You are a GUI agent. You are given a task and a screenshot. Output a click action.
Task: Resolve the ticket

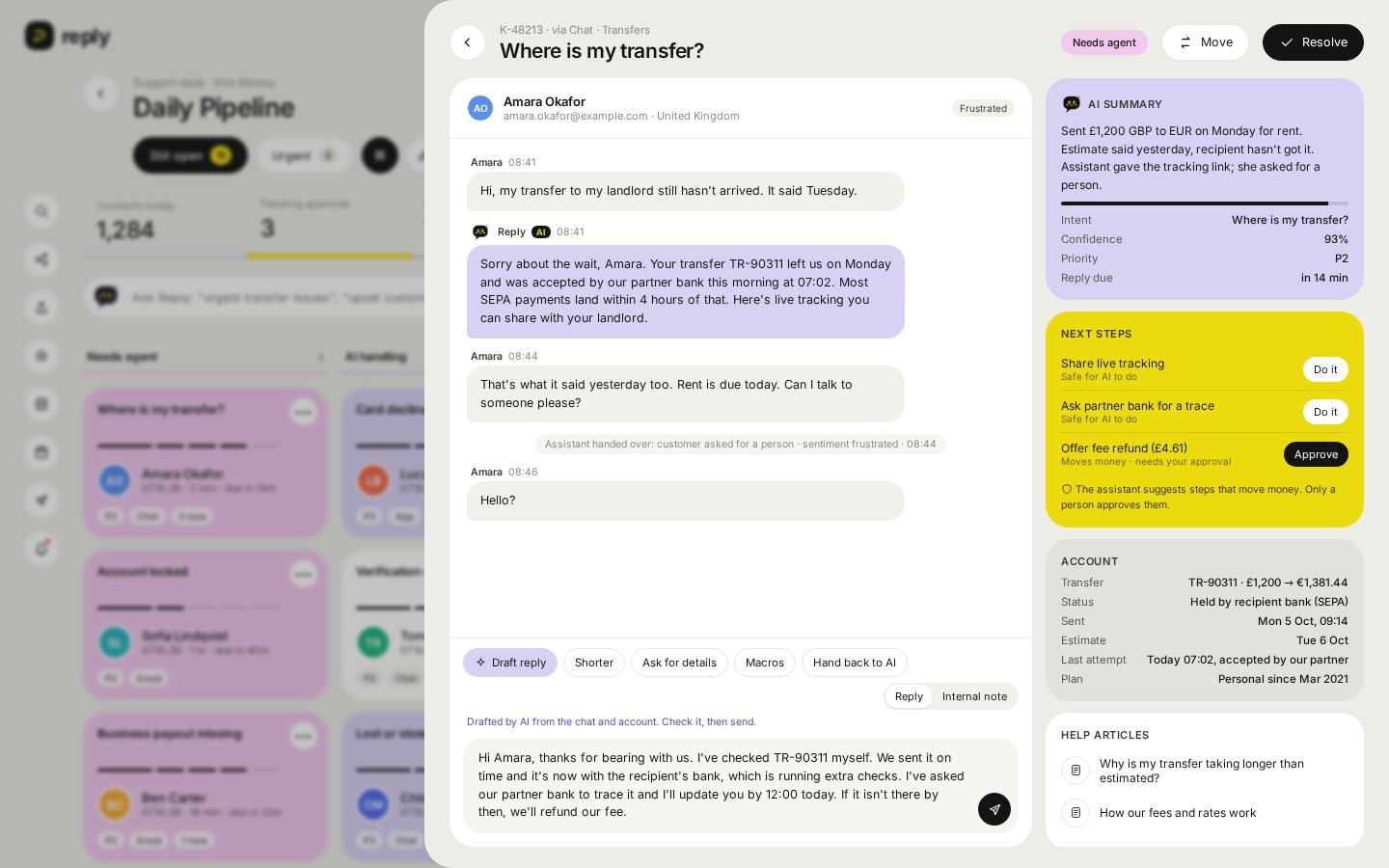pyautogui.click(x=1313, y=42)
